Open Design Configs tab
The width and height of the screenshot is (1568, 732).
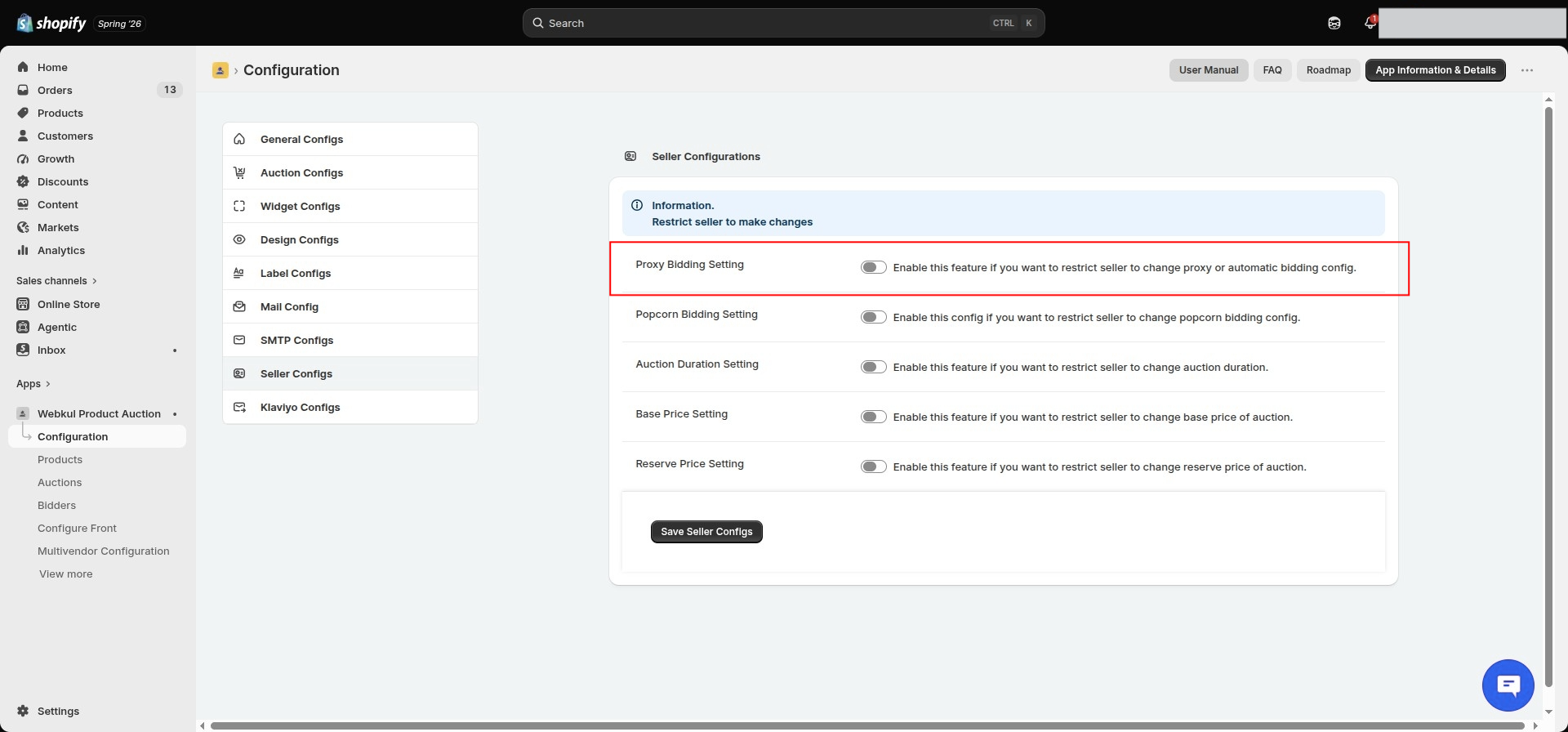(x=350, y=239)
